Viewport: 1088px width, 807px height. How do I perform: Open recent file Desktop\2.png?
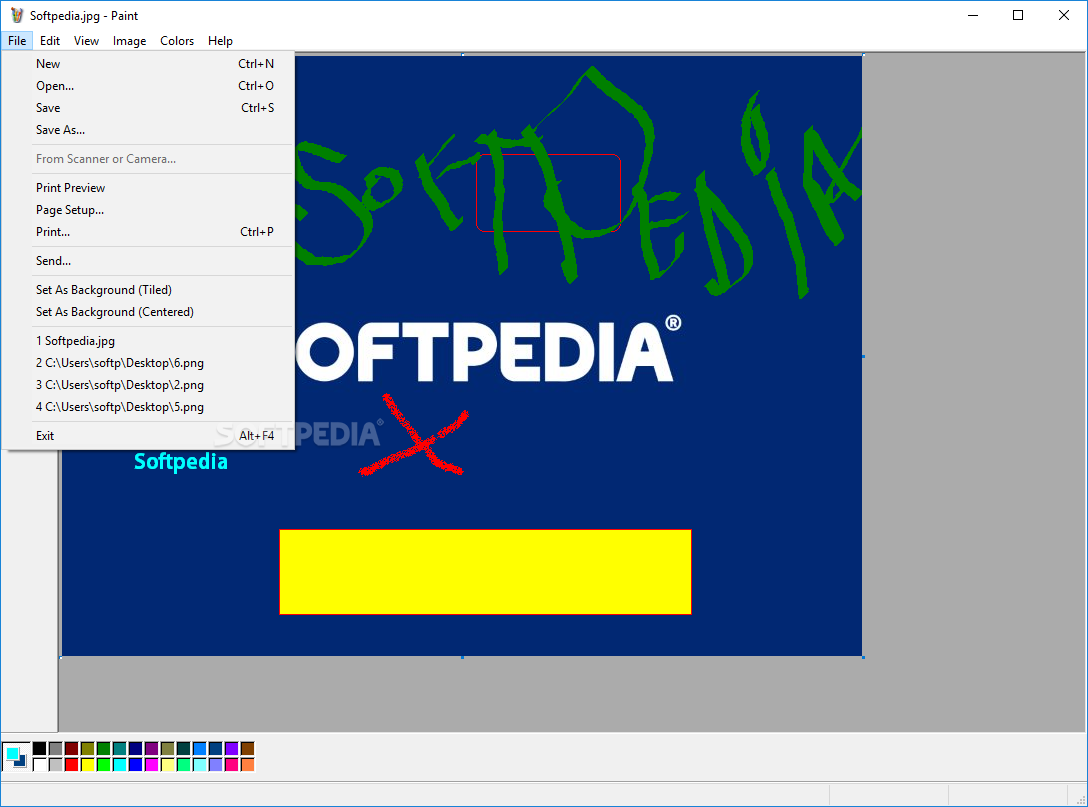pyautogui.click(x=148, y=385)
